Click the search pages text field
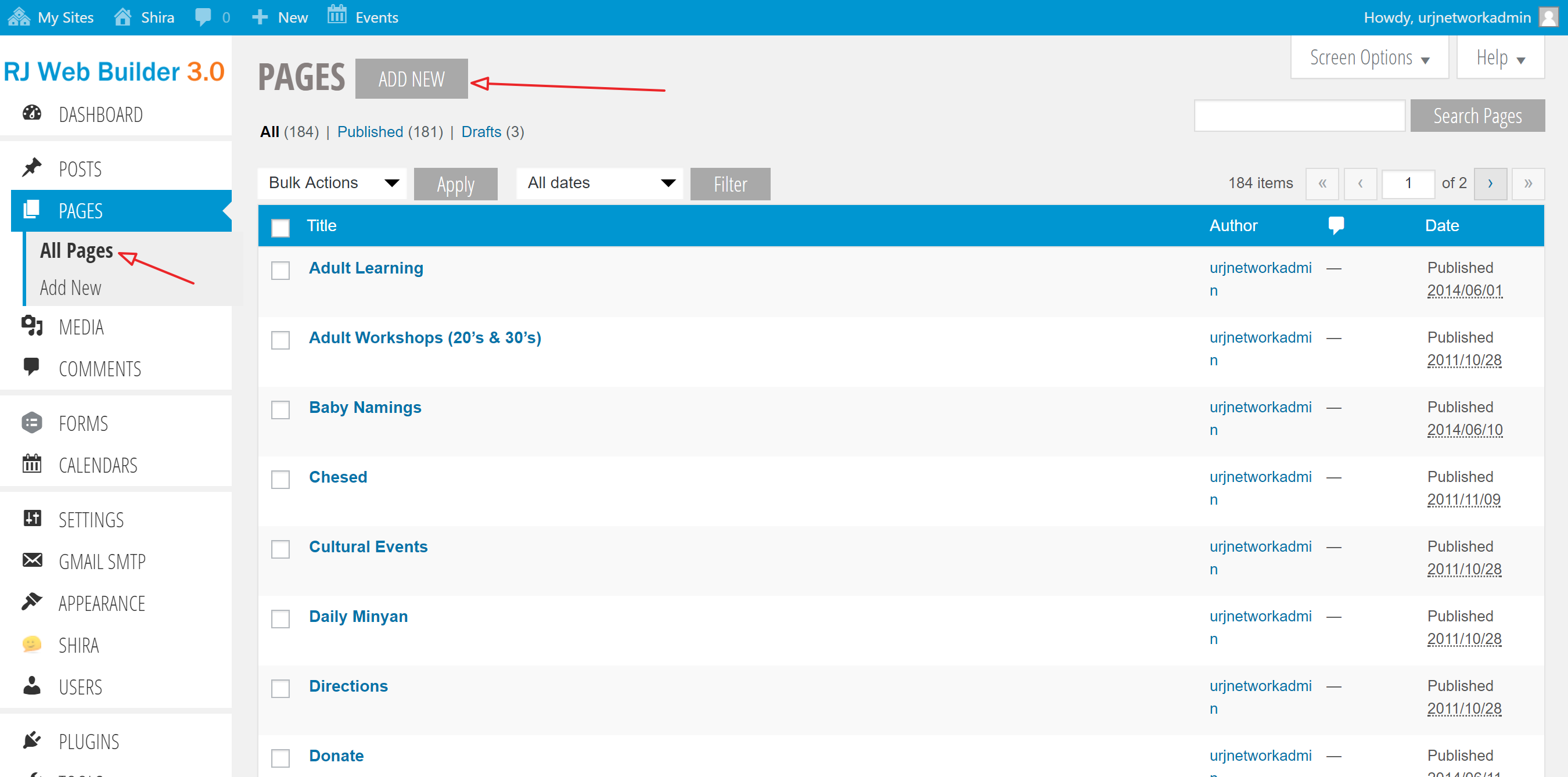 point(1299,116)
